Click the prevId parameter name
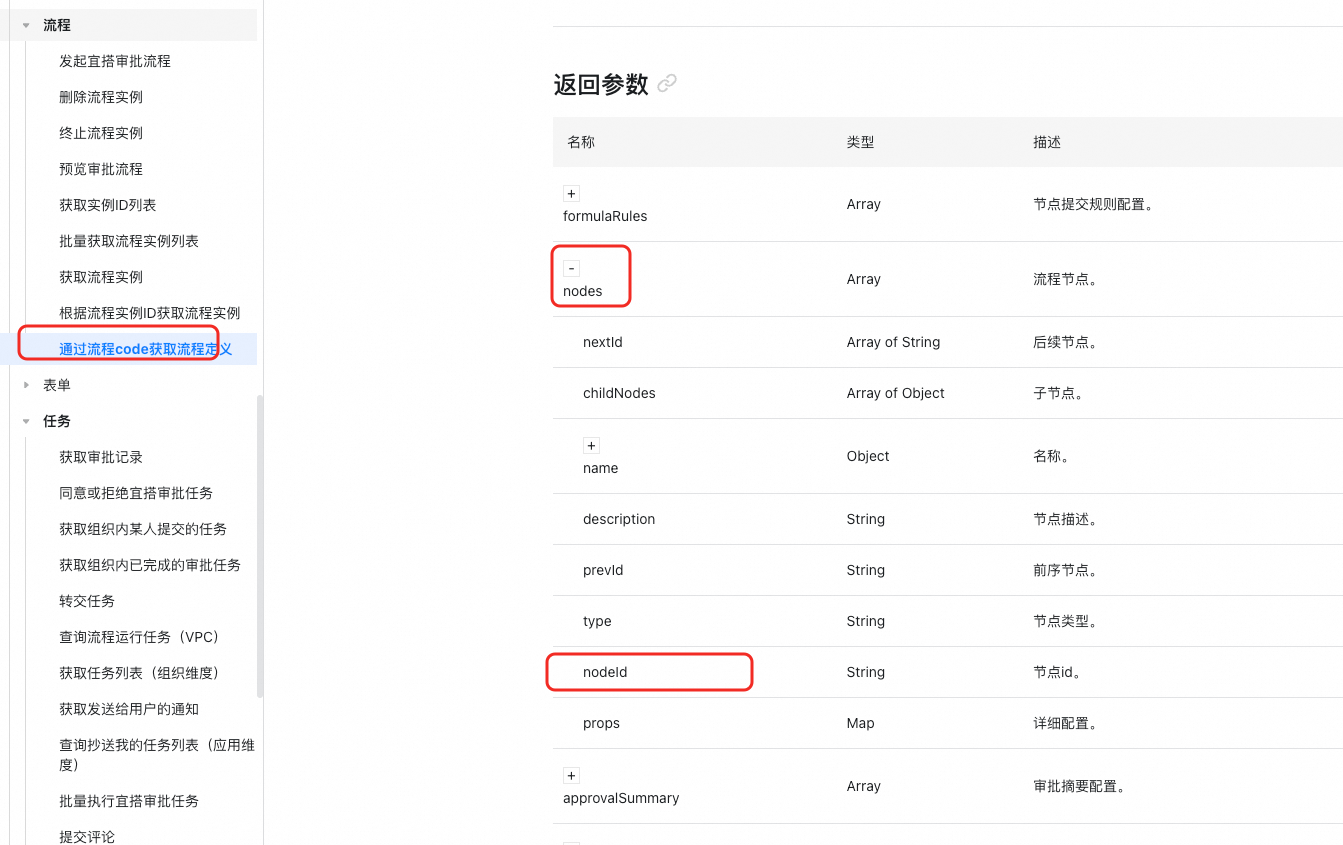Screen dimensions: 1343x845 pyautogui.click(x=603, y=570)
